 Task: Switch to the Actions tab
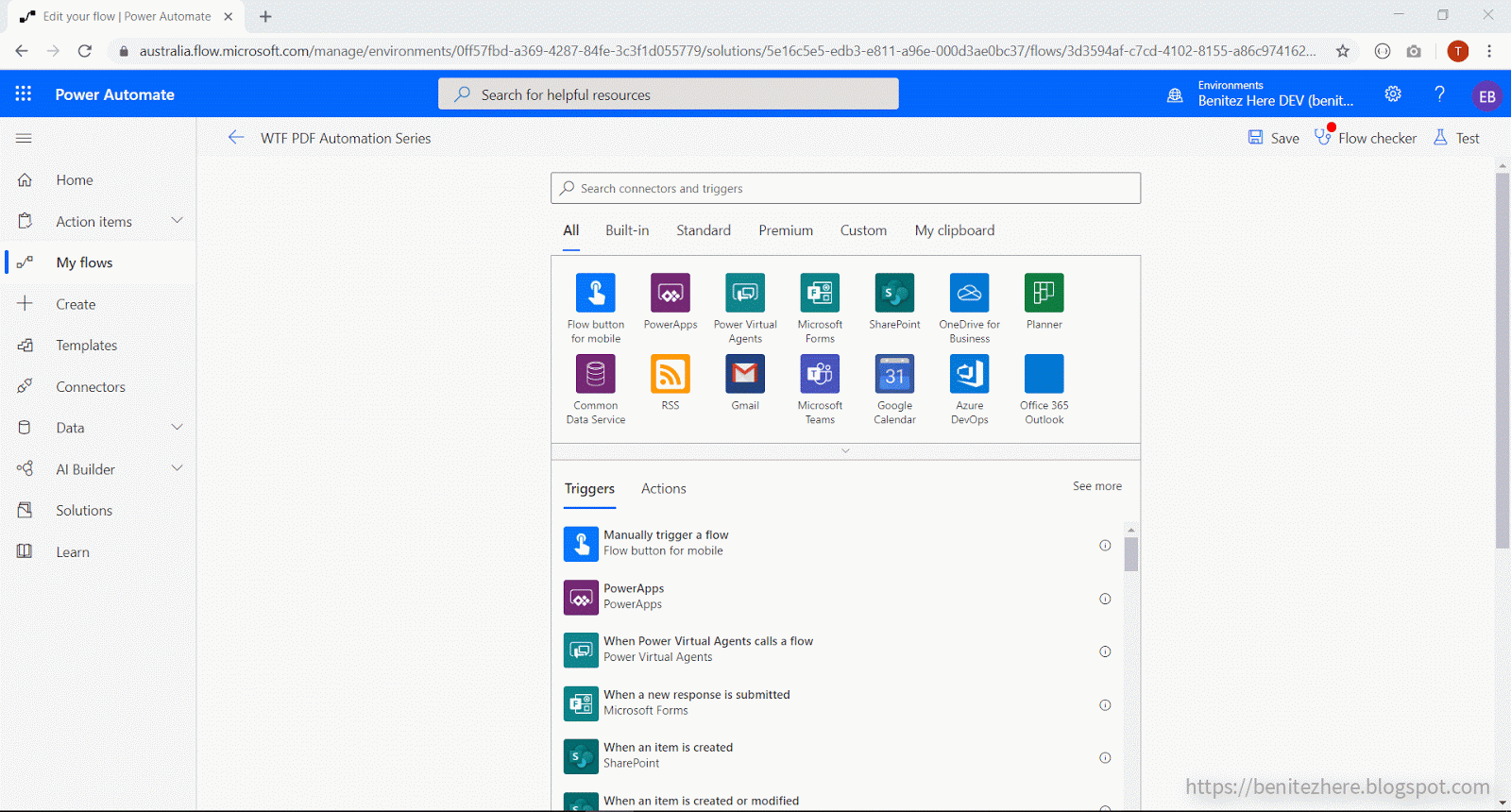(664, 489)
